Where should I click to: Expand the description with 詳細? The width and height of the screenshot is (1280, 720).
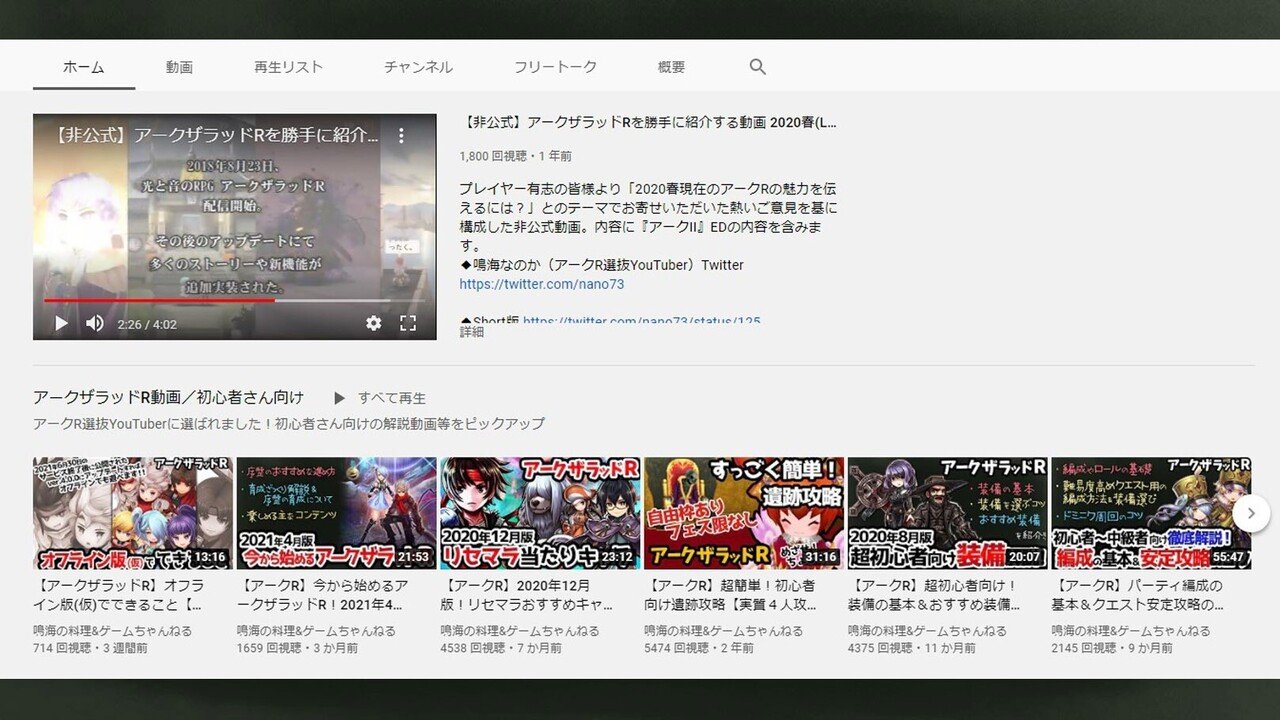[472, 331]
